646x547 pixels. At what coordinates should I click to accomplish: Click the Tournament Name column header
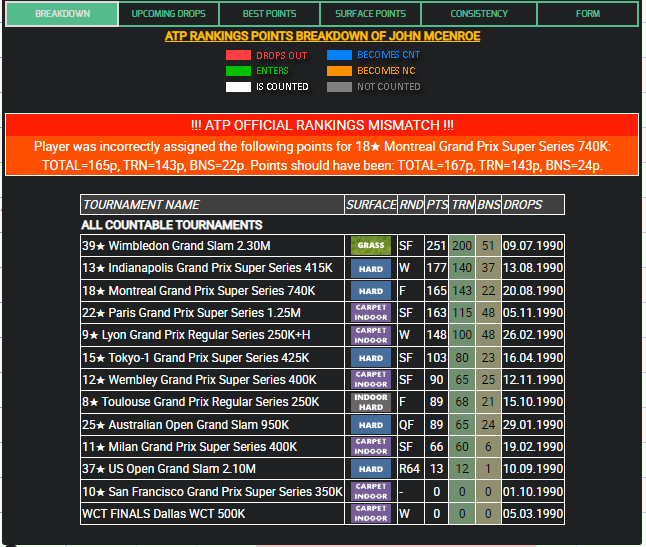pos(212,205)
